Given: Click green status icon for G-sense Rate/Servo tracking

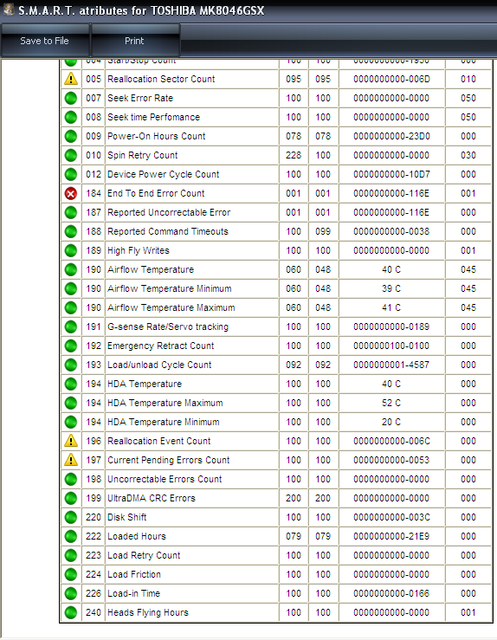Looking at the screenshot, I should coord(71,327).
